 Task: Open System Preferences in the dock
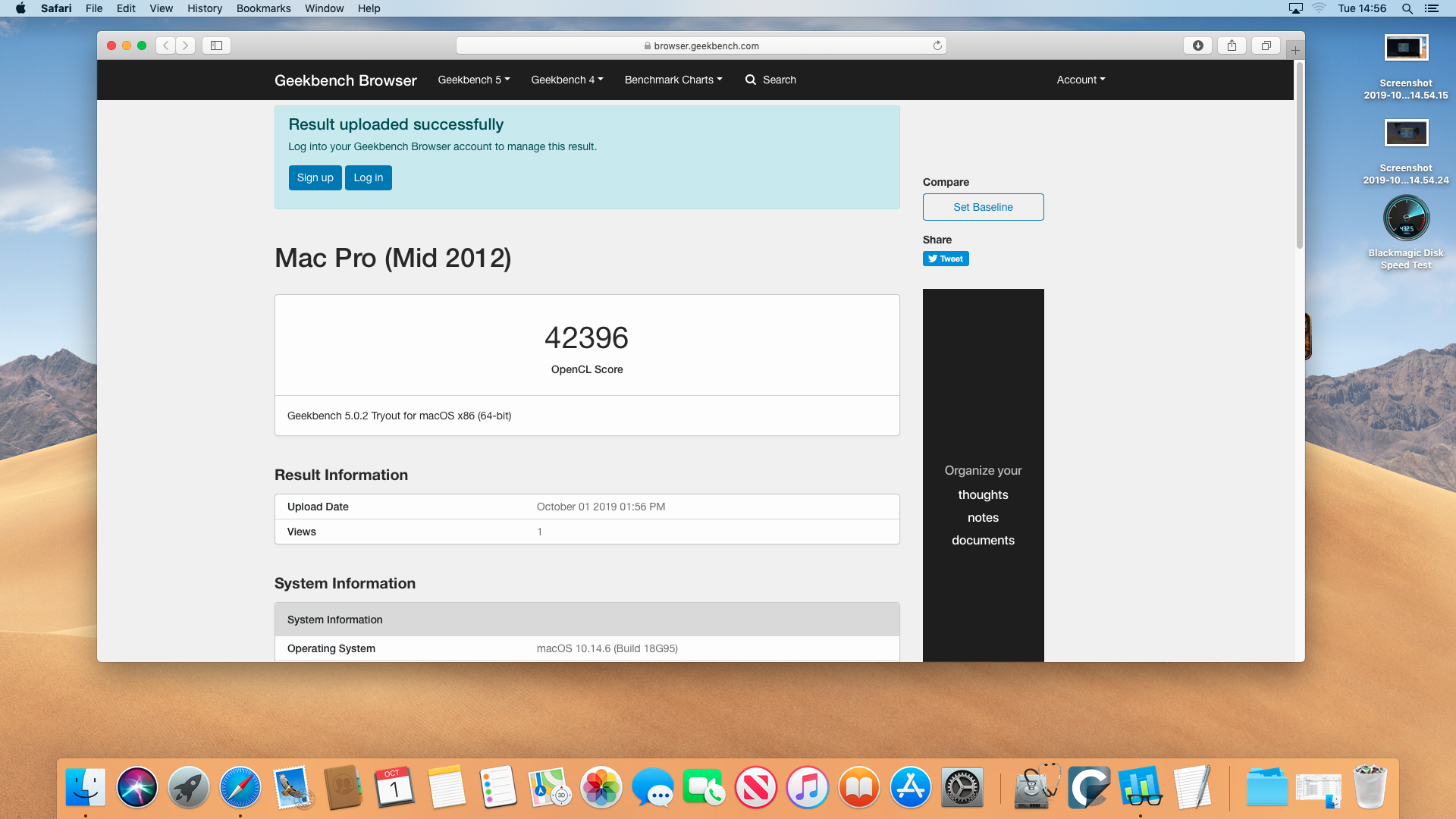tap(962, 787)
